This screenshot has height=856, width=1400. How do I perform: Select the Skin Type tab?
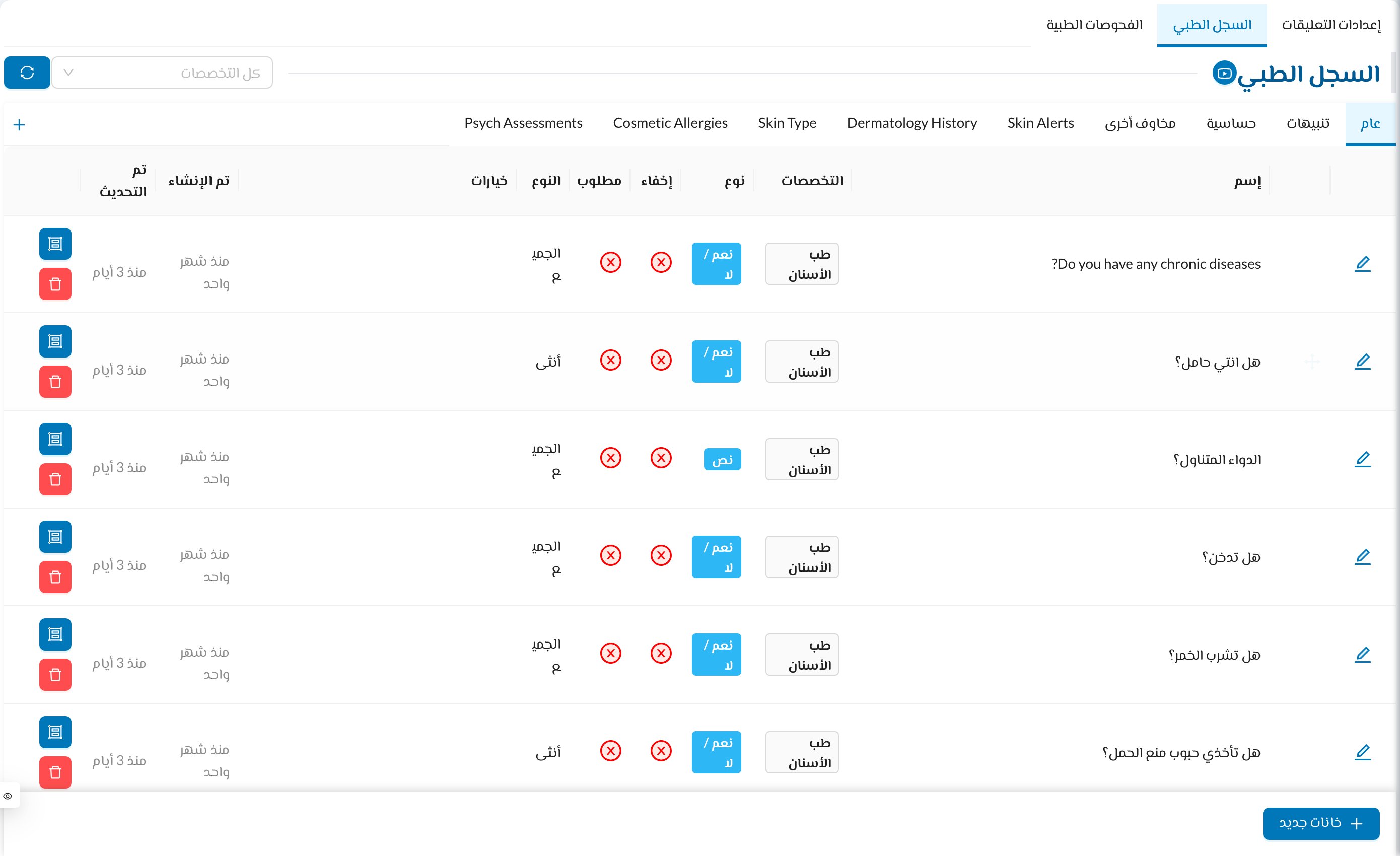coord(787,123)
